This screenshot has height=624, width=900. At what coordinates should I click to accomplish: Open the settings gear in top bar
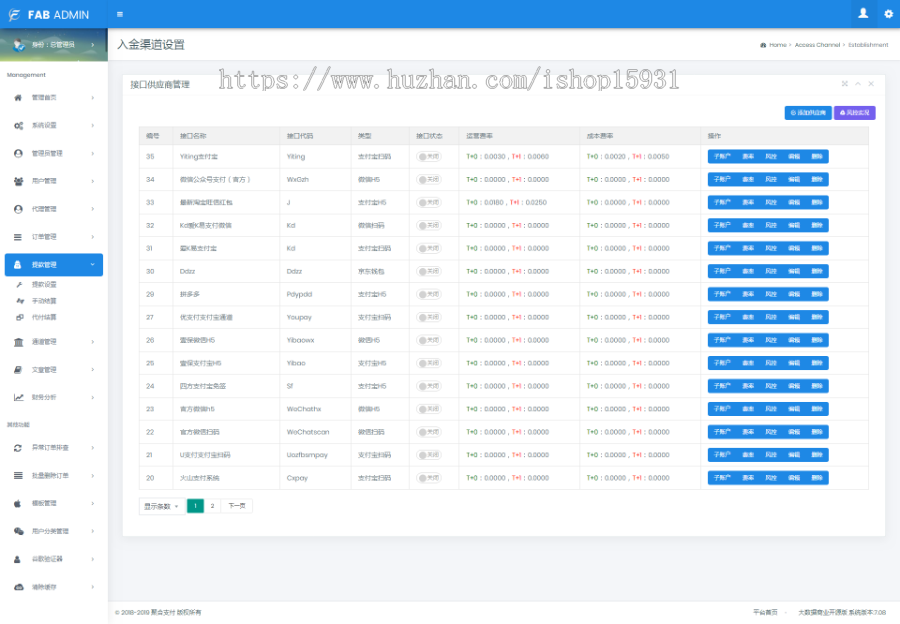(x=889, y=14)
